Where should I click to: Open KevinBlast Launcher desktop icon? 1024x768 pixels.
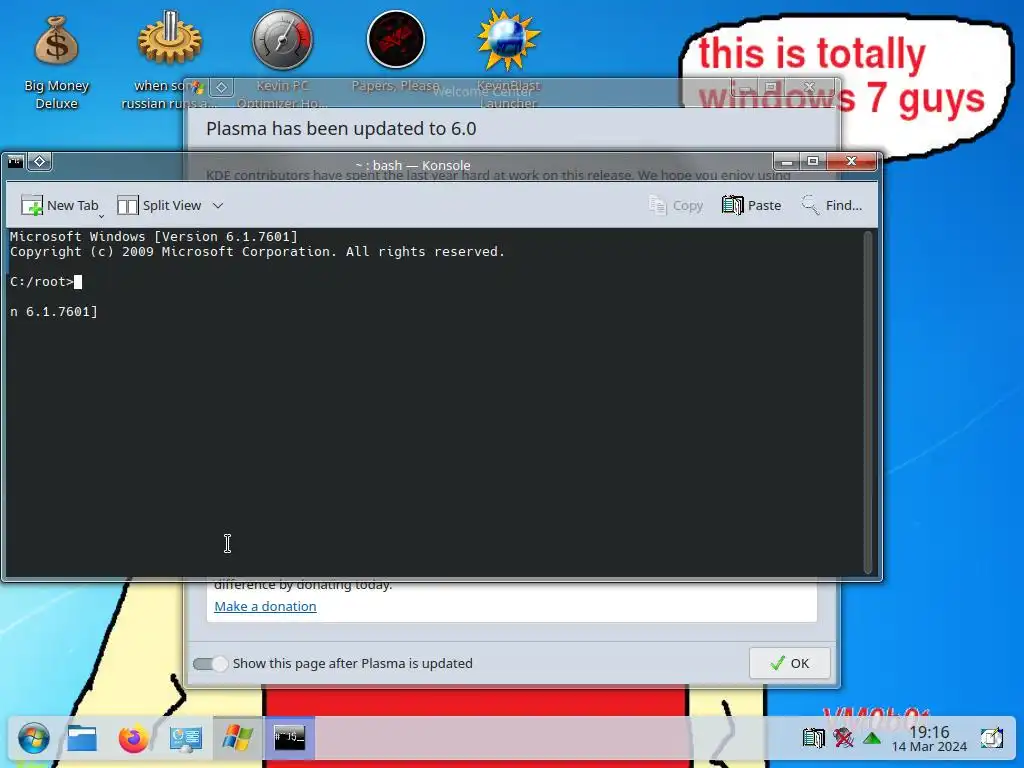pyautogui.click(x=508, y=62)
